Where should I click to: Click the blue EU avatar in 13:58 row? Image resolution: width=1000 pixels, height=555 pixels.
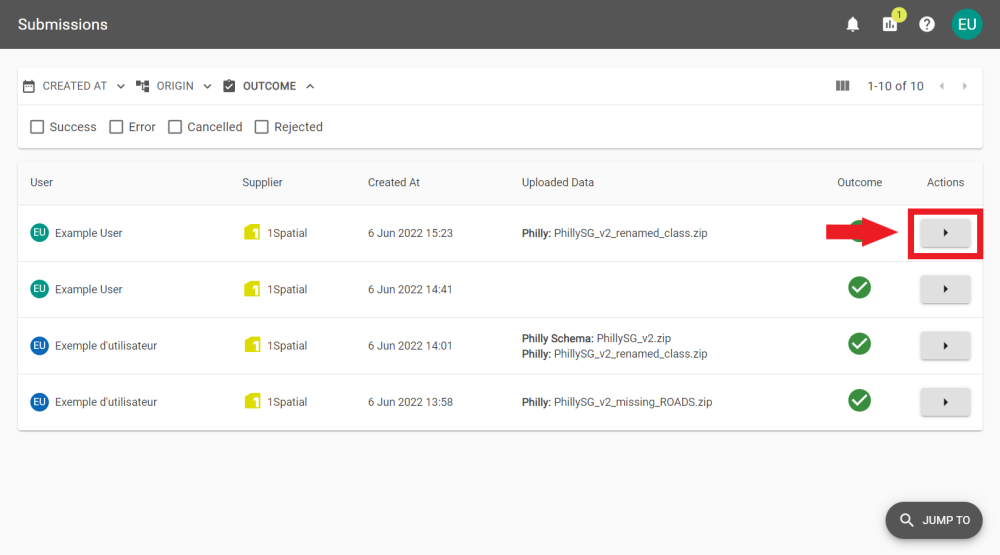coord(40,402)
